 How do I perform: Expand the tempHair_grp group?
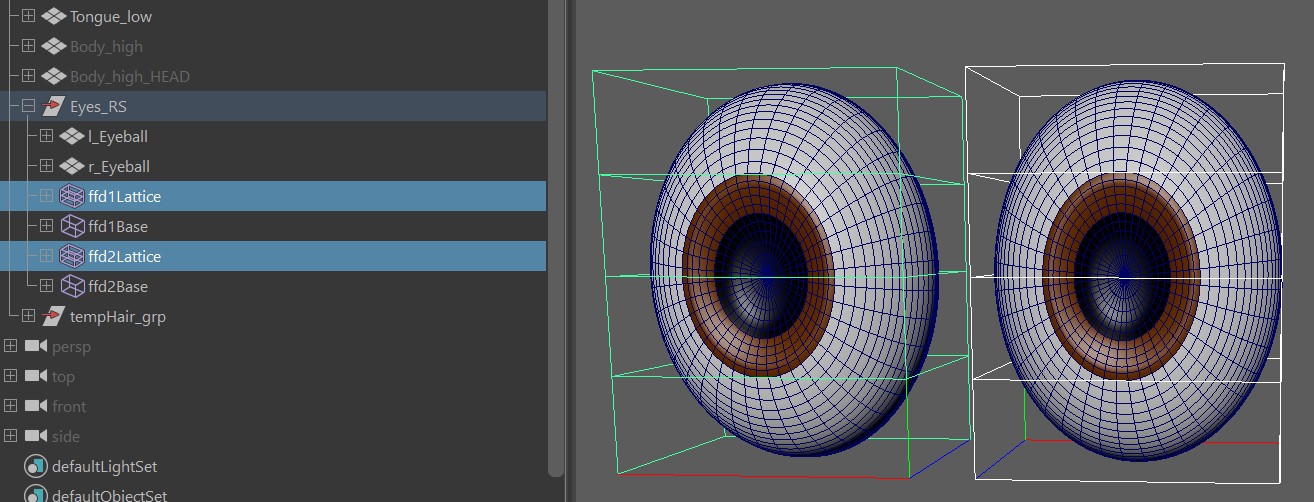point(28,317)
